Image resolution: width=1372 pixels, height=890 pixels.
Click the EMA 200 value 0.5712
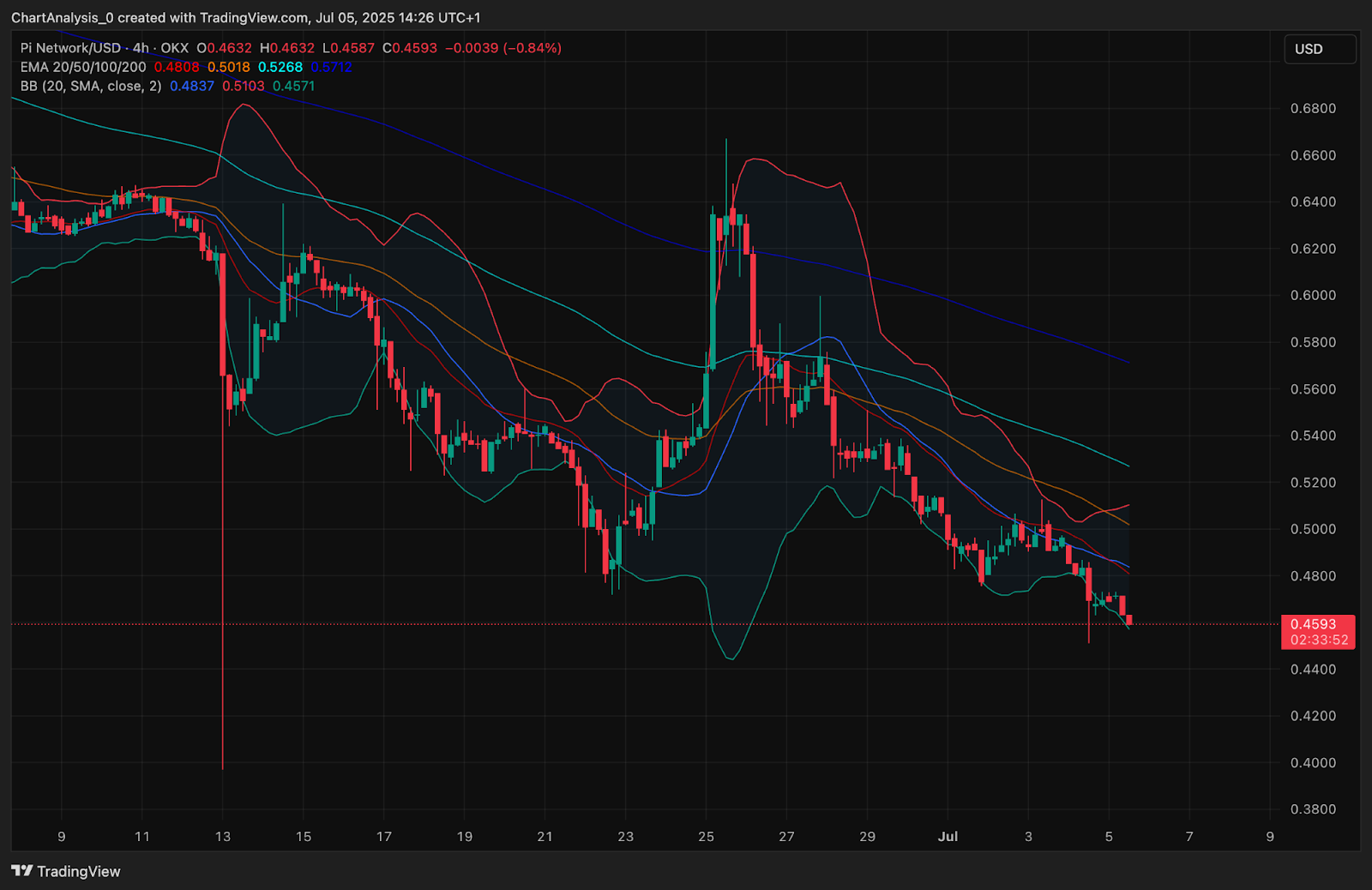332,67
